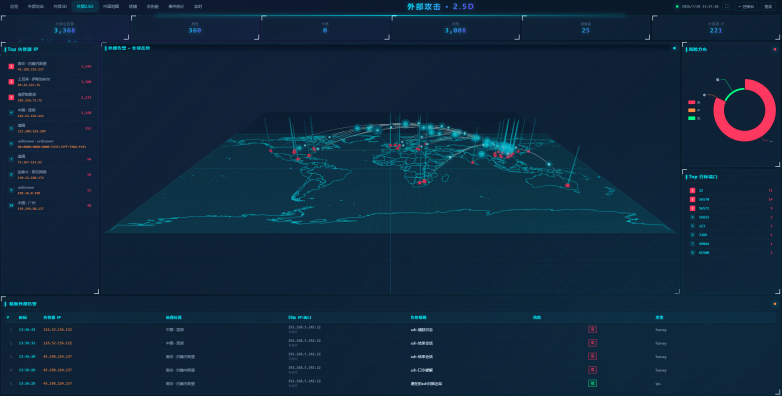This screenshot has width=782, height=396.
Task: Click the attacker IP in alert row 5
Action: (58, 384)
